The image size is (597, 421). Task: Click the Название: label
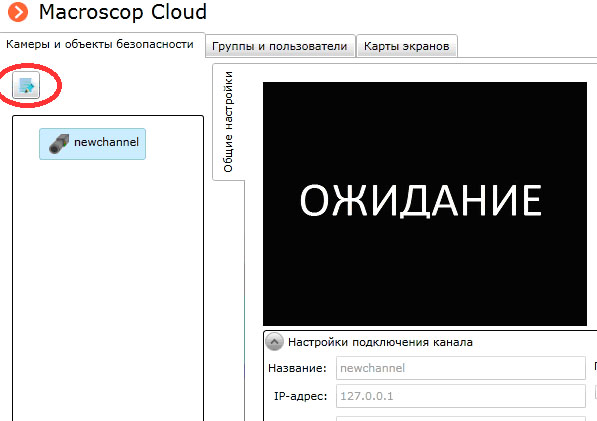pos(297,368)
